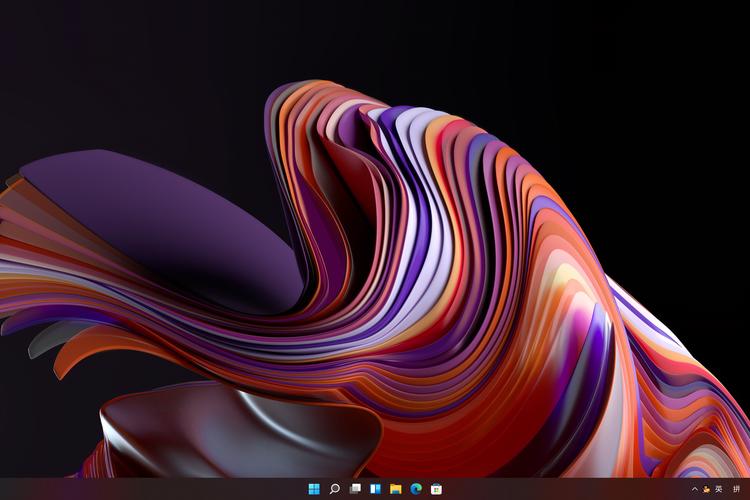Click the empty taskbar area left of Start
This screenshot has width=750, height=500.
(150, 489)
